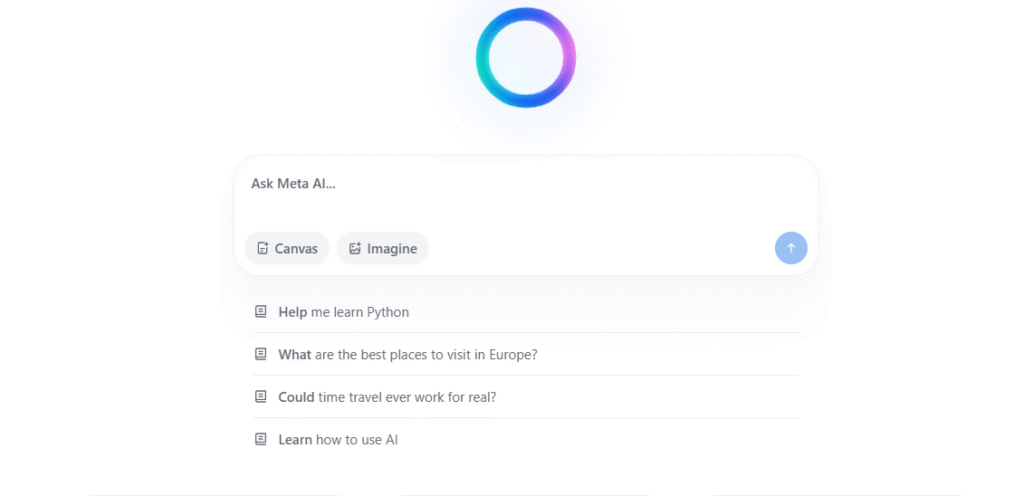This screenshot has height=496, width=1024.
Task: Send the prompt with the arrow button
Action: 791,248
